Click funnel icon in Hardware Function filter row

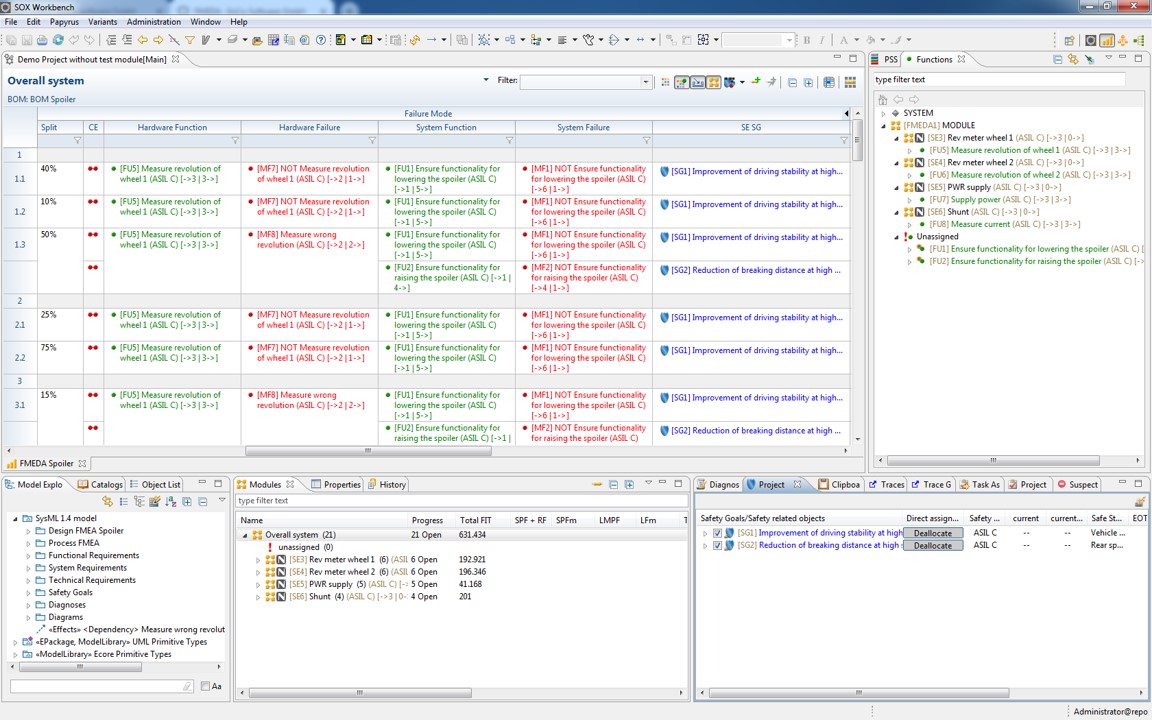tap(235, 141)
